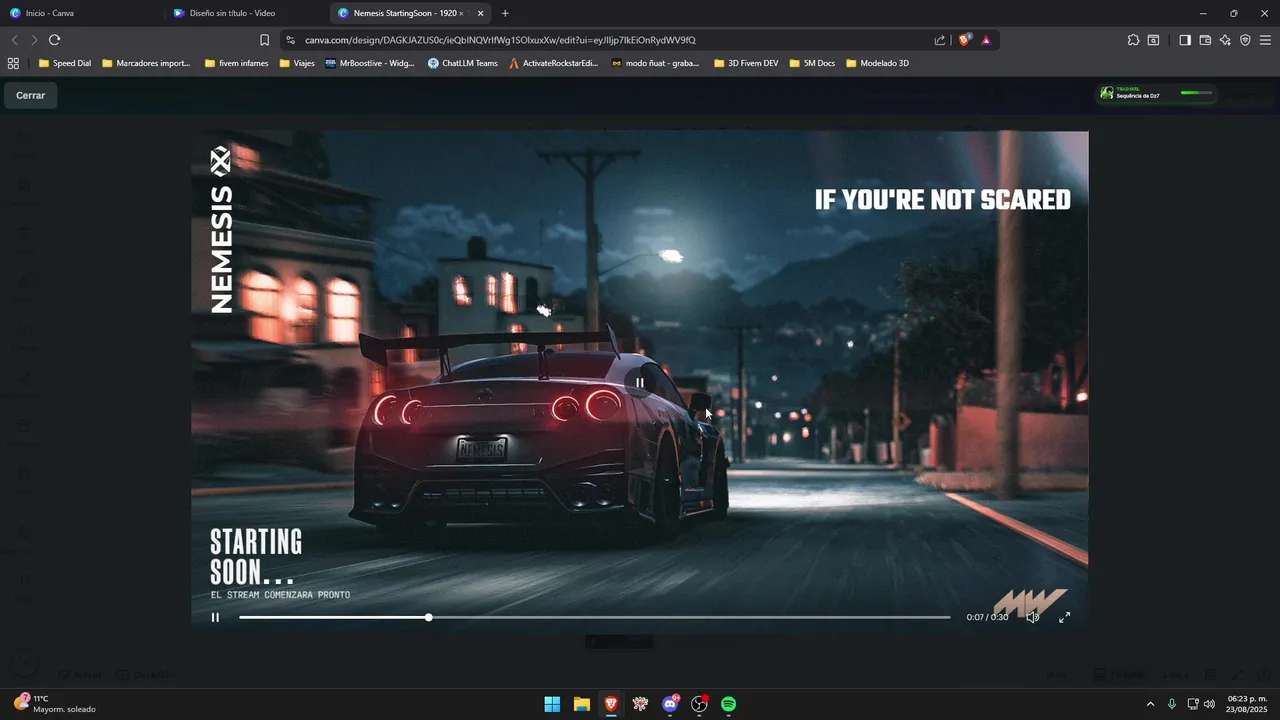Open the ChatLLM Teams bookmark
Viewport: 1280px width, 720px height.
462,63
